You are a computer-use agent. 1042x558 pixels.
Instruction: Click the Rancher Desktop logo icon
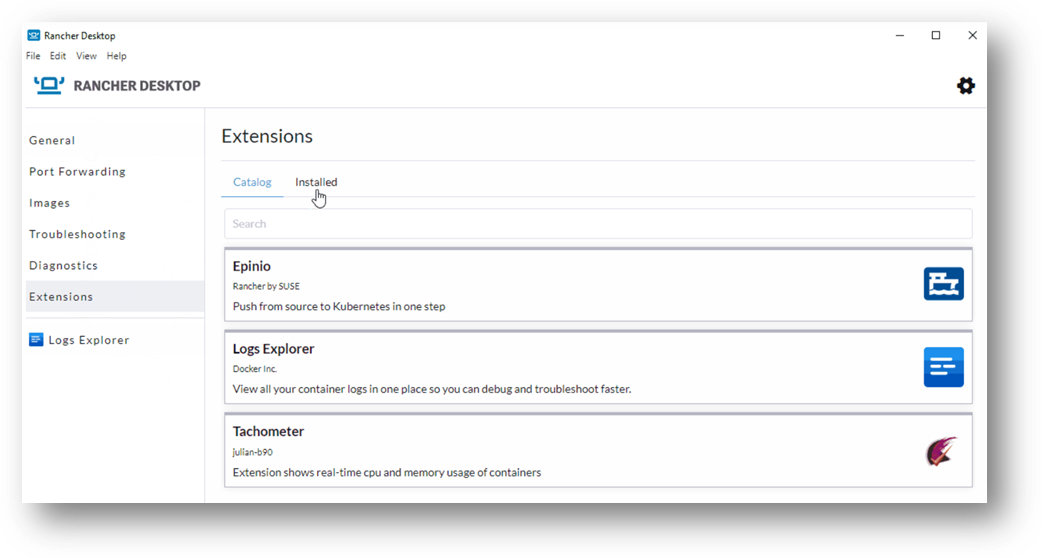click(x=49, y=86)
